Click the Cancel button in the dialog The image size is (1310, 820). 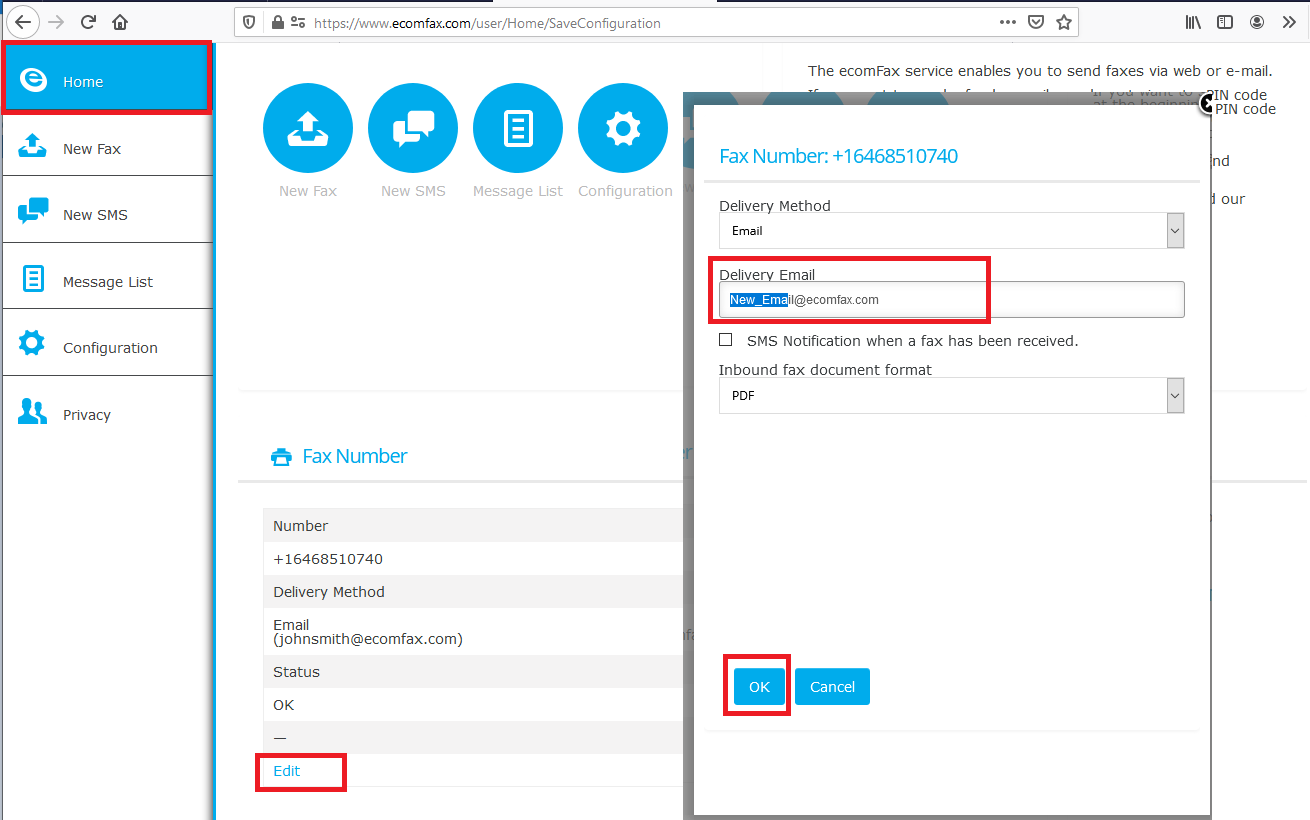pyautogui.click(x=832, y=687)
